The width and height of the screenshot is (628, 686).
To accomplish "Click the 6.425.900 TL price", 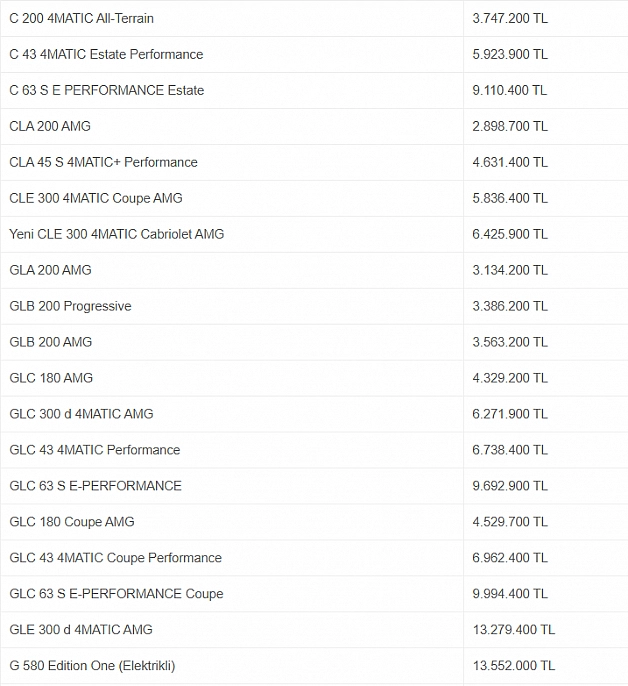I will 510,234.
